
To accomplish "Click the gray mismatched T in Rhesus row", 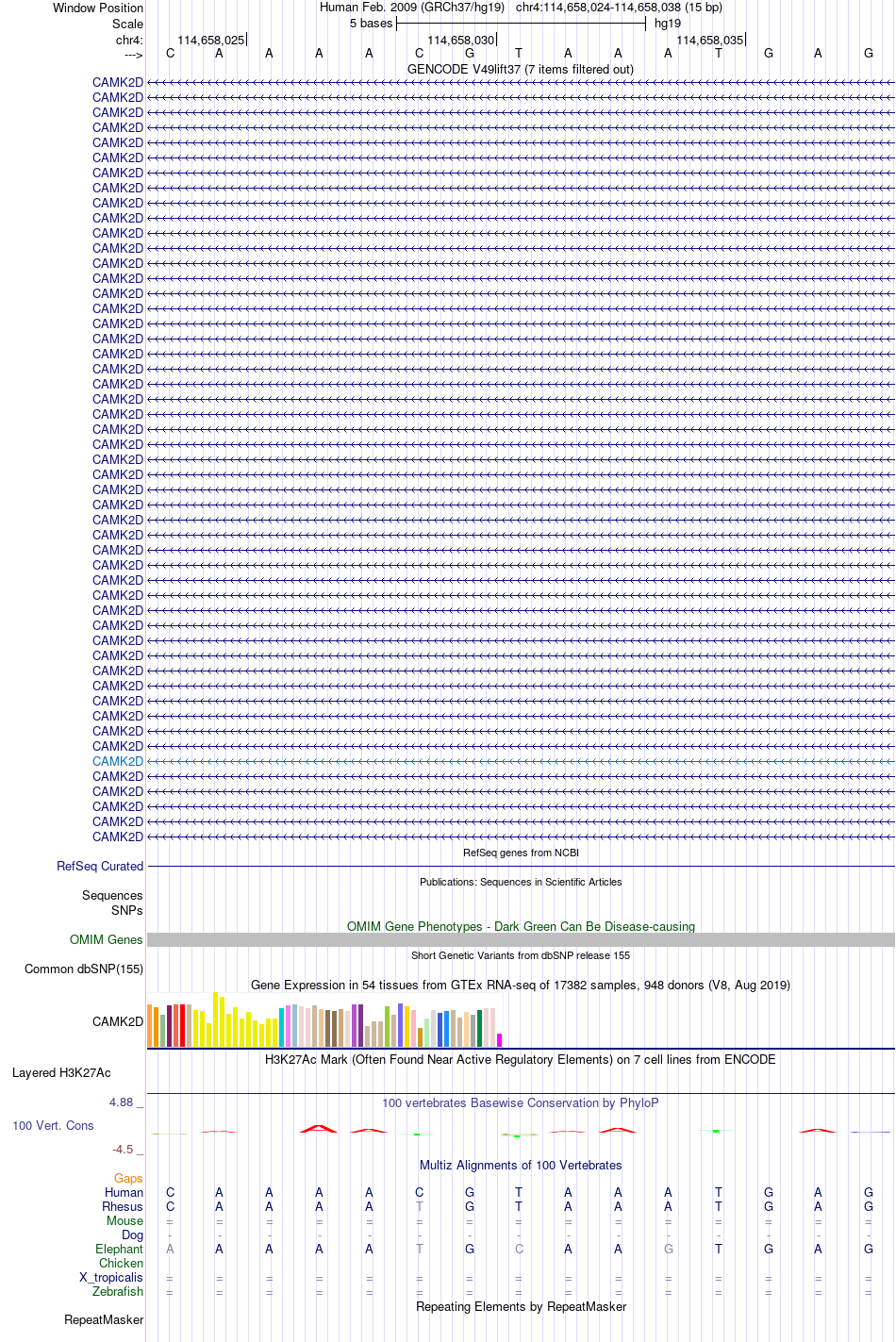I will click(420, 1206).
